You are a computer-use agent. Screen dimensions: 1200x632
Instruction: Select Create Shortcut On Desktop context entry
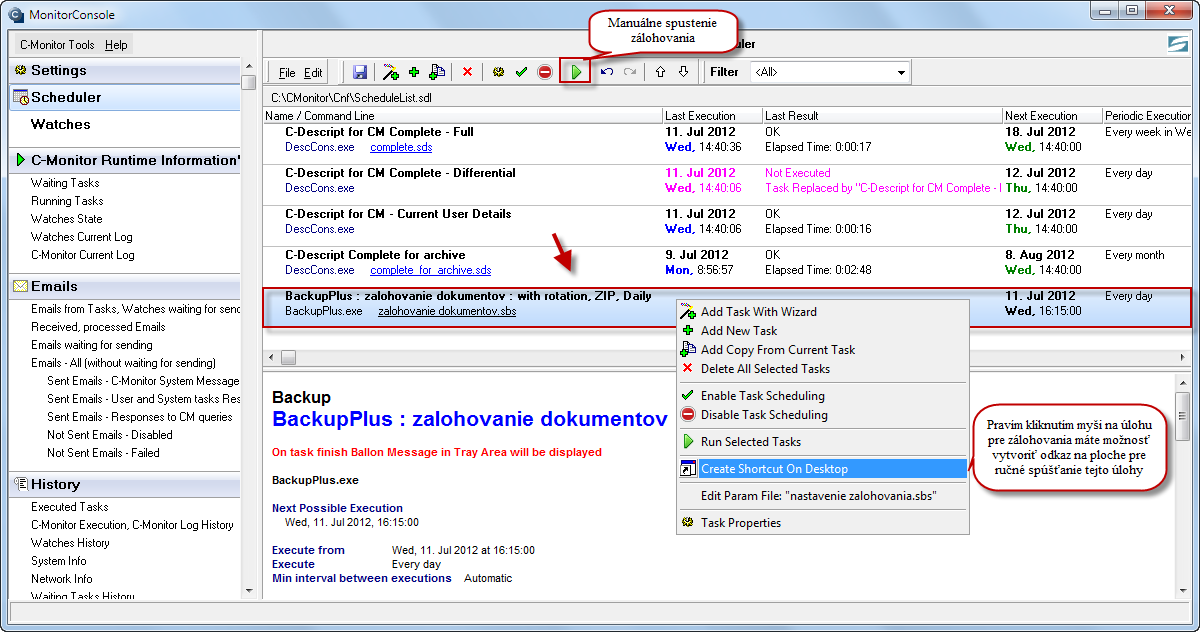click(x=822, y=469)
